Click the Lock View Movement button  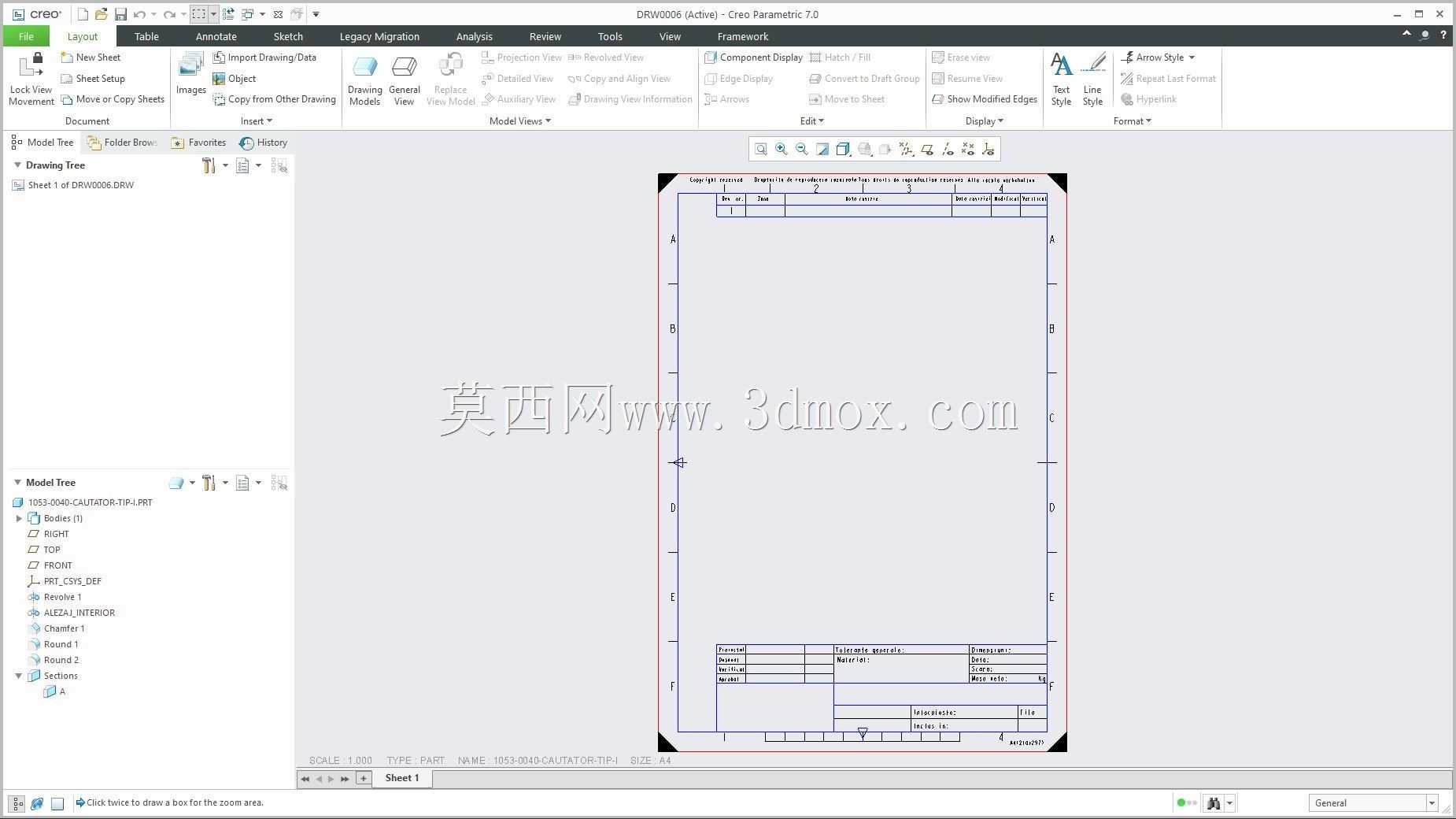31,80
